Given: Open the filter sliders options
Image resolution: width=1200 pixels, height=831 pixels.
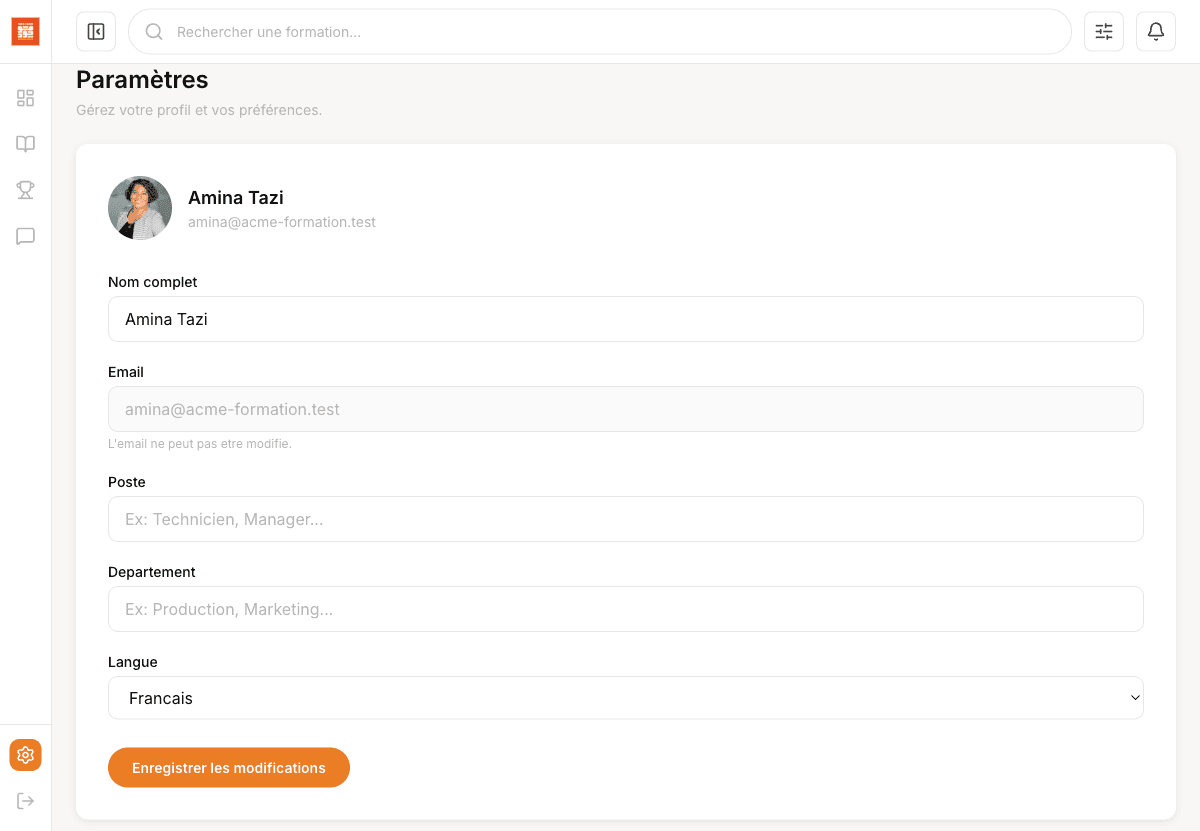Looking at the screenshot, I should click(1104, 32).
